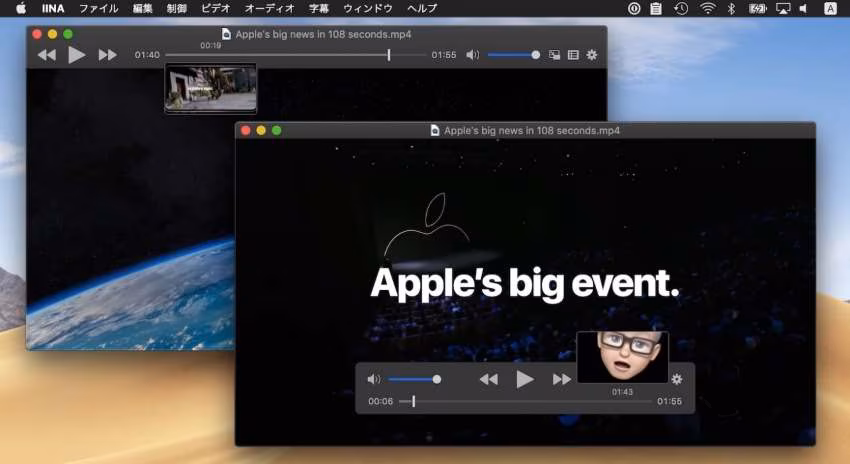Maximize the front IINA window
Viewport: 850px width, 464px height.
(x=276, y=130)
